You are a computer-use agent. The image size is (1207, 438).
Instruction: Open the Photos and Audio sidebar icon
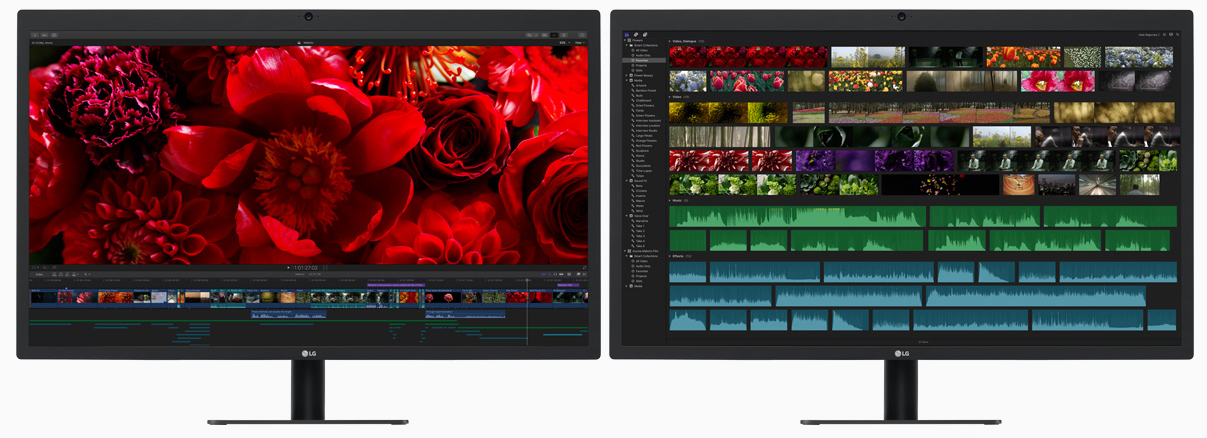pyautogui.click(x=636, y=35)
